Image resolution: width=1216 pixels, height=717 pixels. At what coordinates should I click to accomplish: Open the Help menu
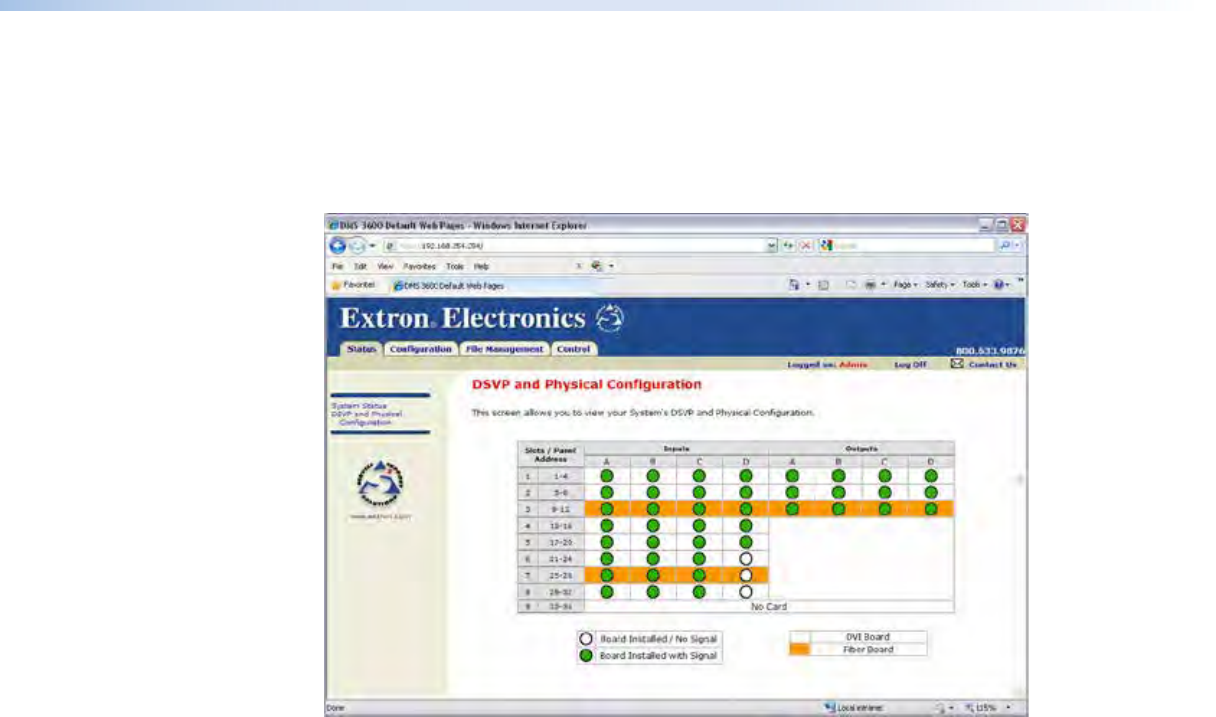(481, 267)
